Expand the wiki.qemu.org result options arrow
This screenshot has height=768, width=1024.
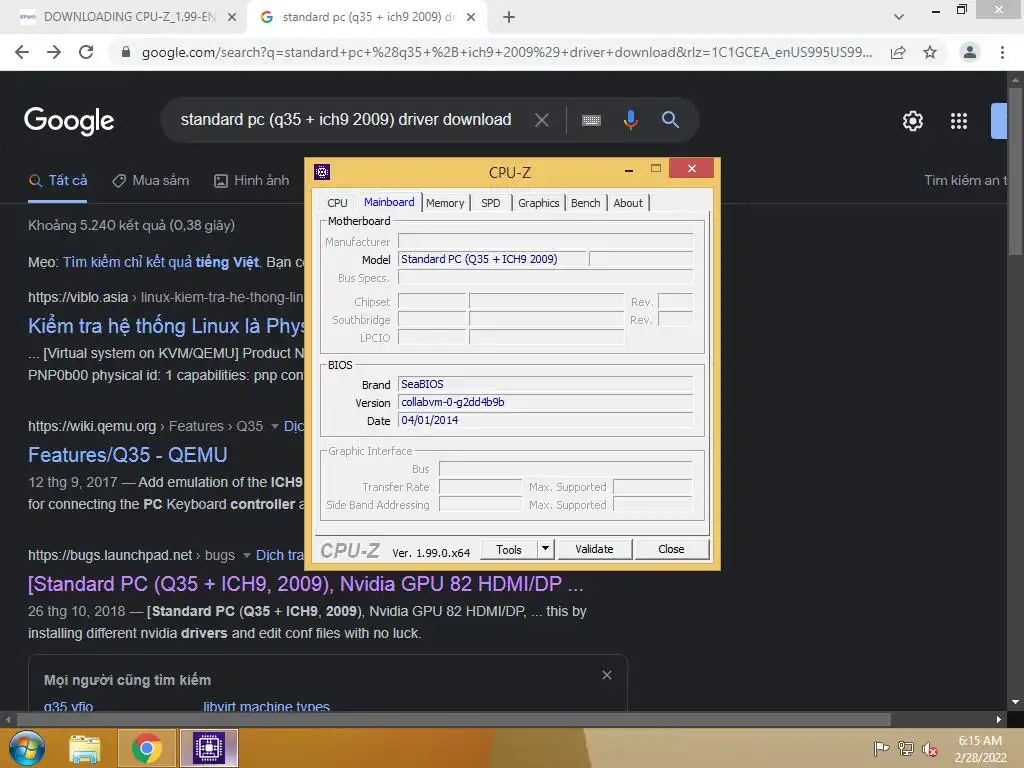tap(275, 426)
